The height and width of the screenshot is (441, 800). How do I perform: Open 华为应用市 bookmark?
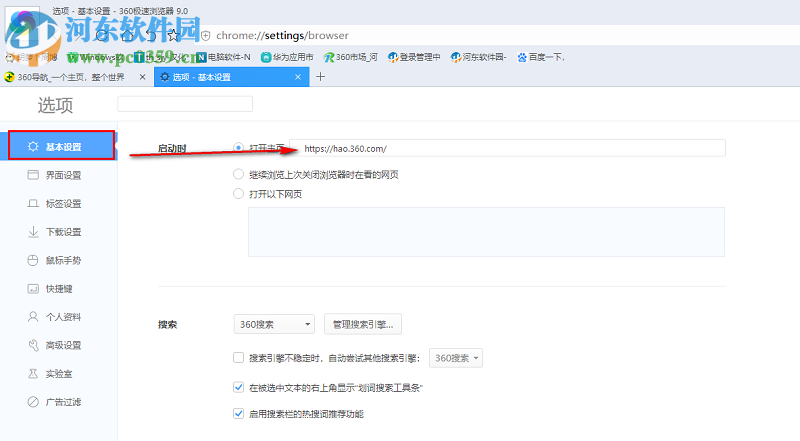tap(287, 57)
